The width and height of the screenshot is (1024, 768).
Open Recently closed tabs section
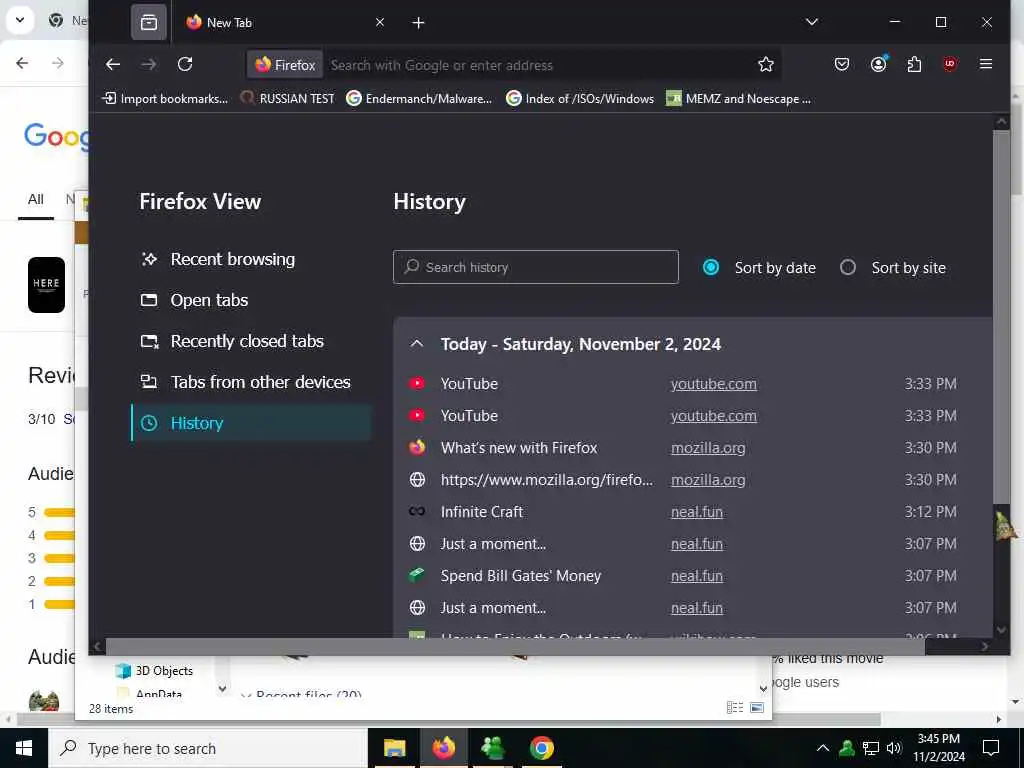(251, 342)
